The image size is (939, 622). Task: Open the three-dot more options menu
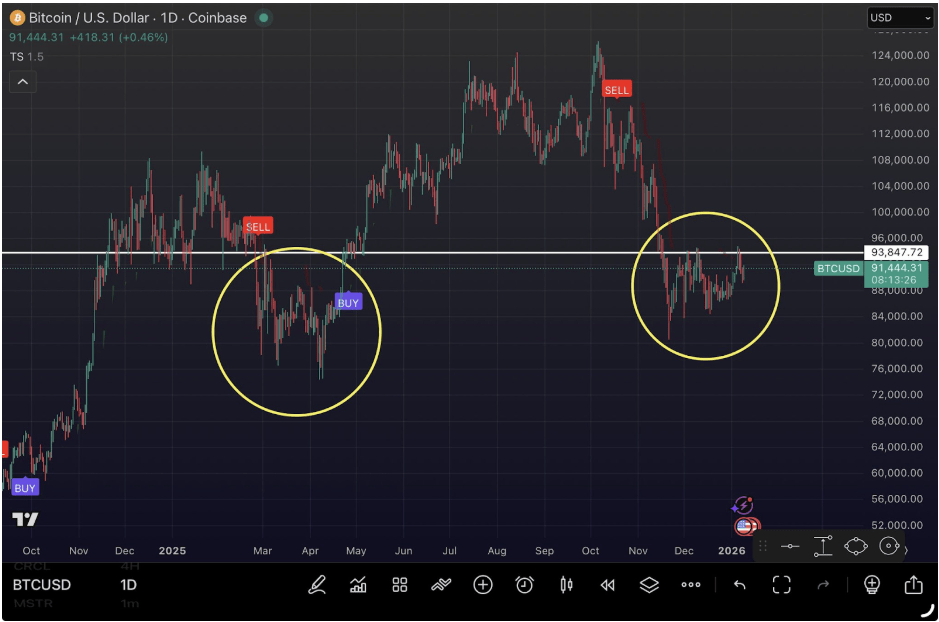tap(689, 585)
